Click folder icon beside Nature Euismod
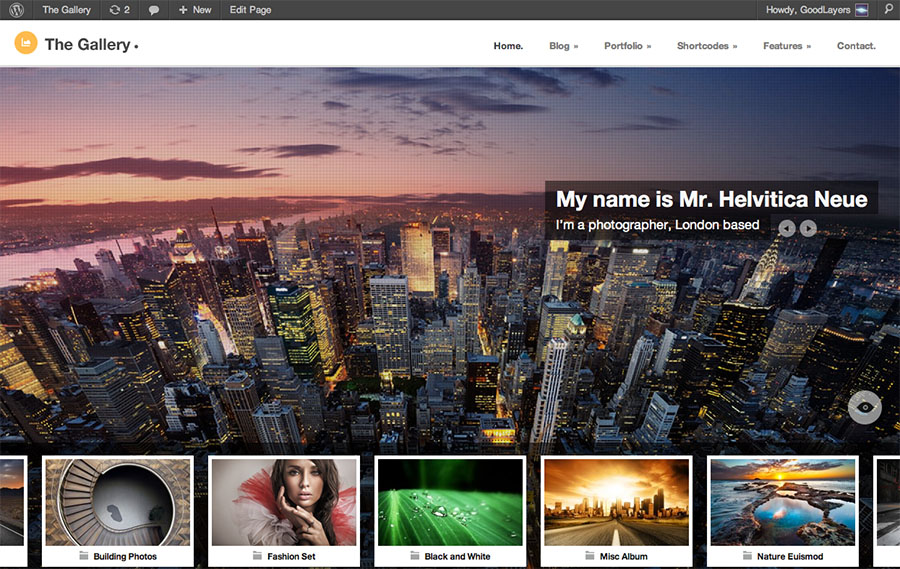Image resolution: width=900 pixels, height=569 pixels. (747, 556)
